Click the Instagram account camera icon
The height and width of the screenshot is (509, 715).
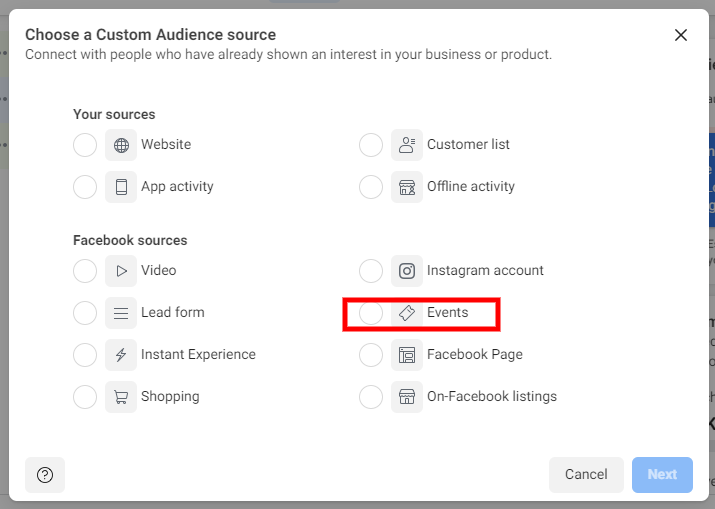click(407, 271)
